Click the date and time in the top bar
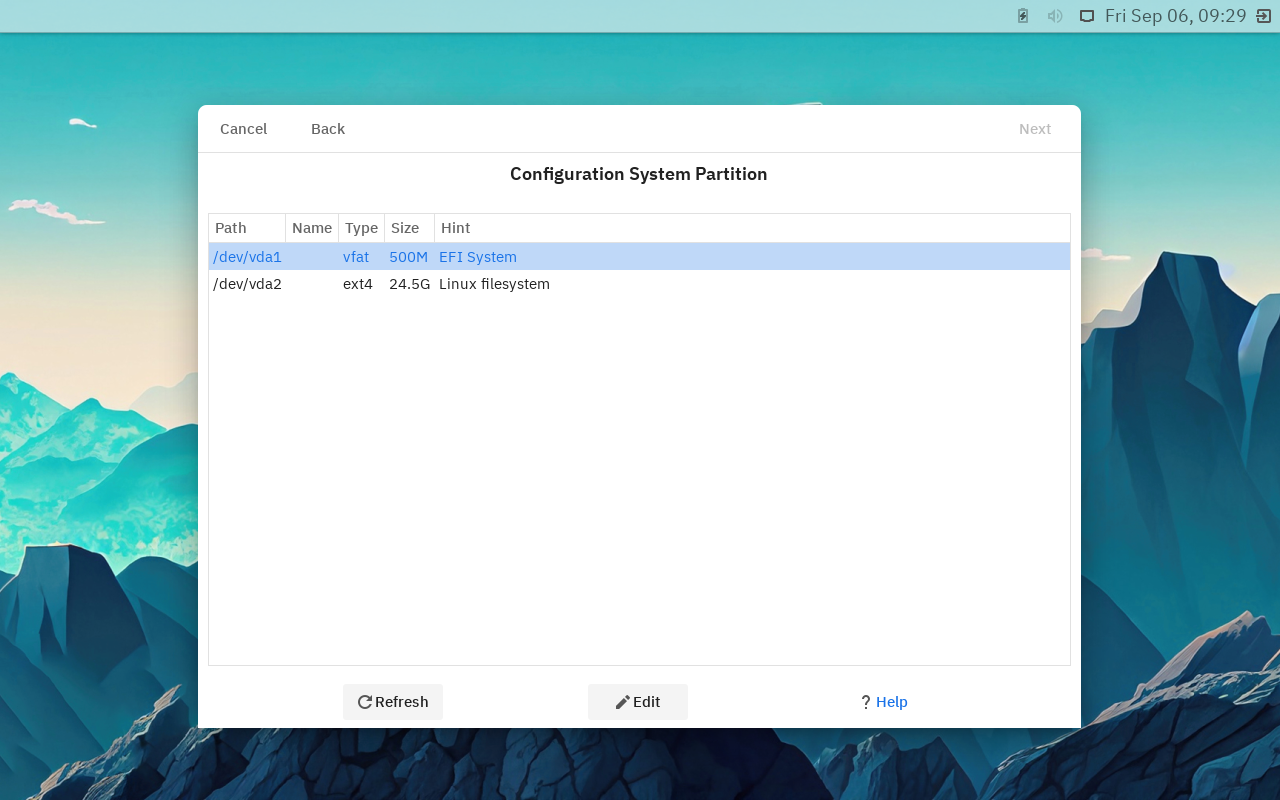Image resolution: width=1280 pixels, height=800 pixels. point(1177,15)
